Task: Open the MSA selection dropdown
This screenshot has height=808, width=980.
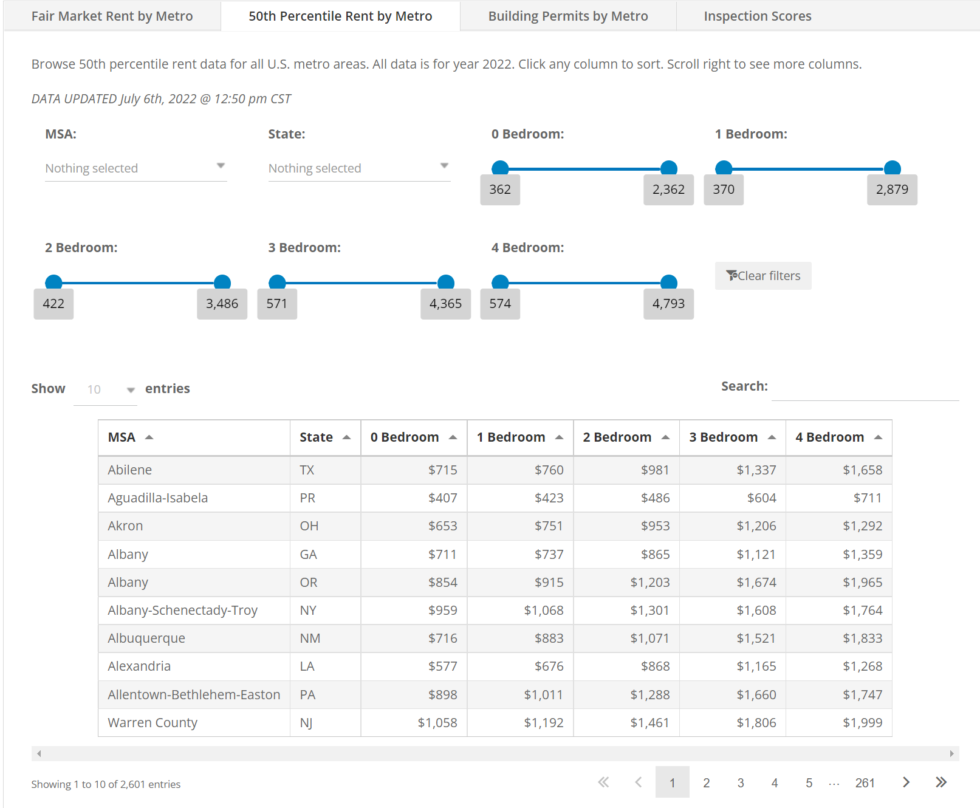Action: (135, 167)
